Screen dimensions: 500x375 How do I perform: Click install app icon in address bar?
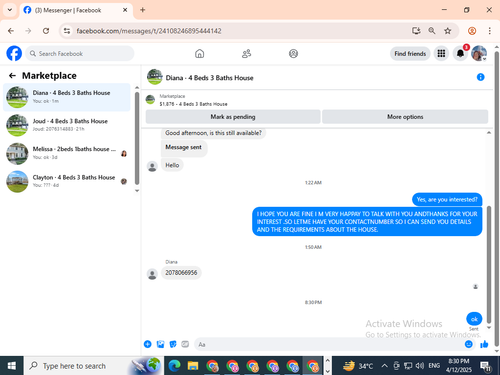pos(416,31)
